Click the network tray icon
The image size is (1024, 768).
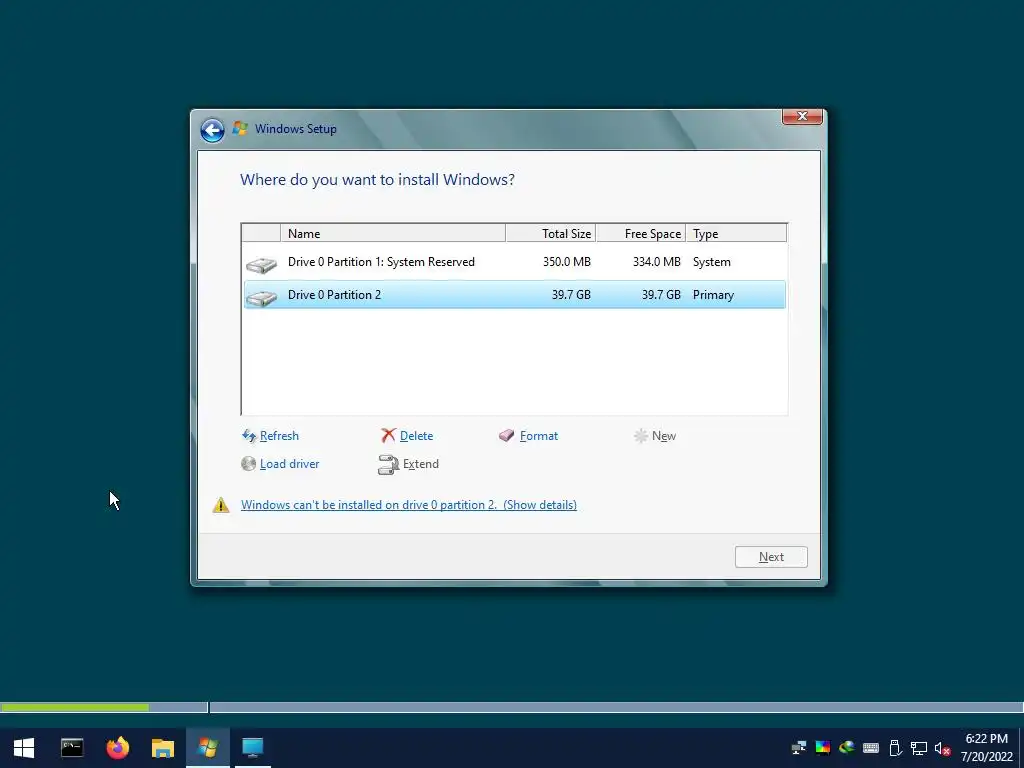coord(919,748)
